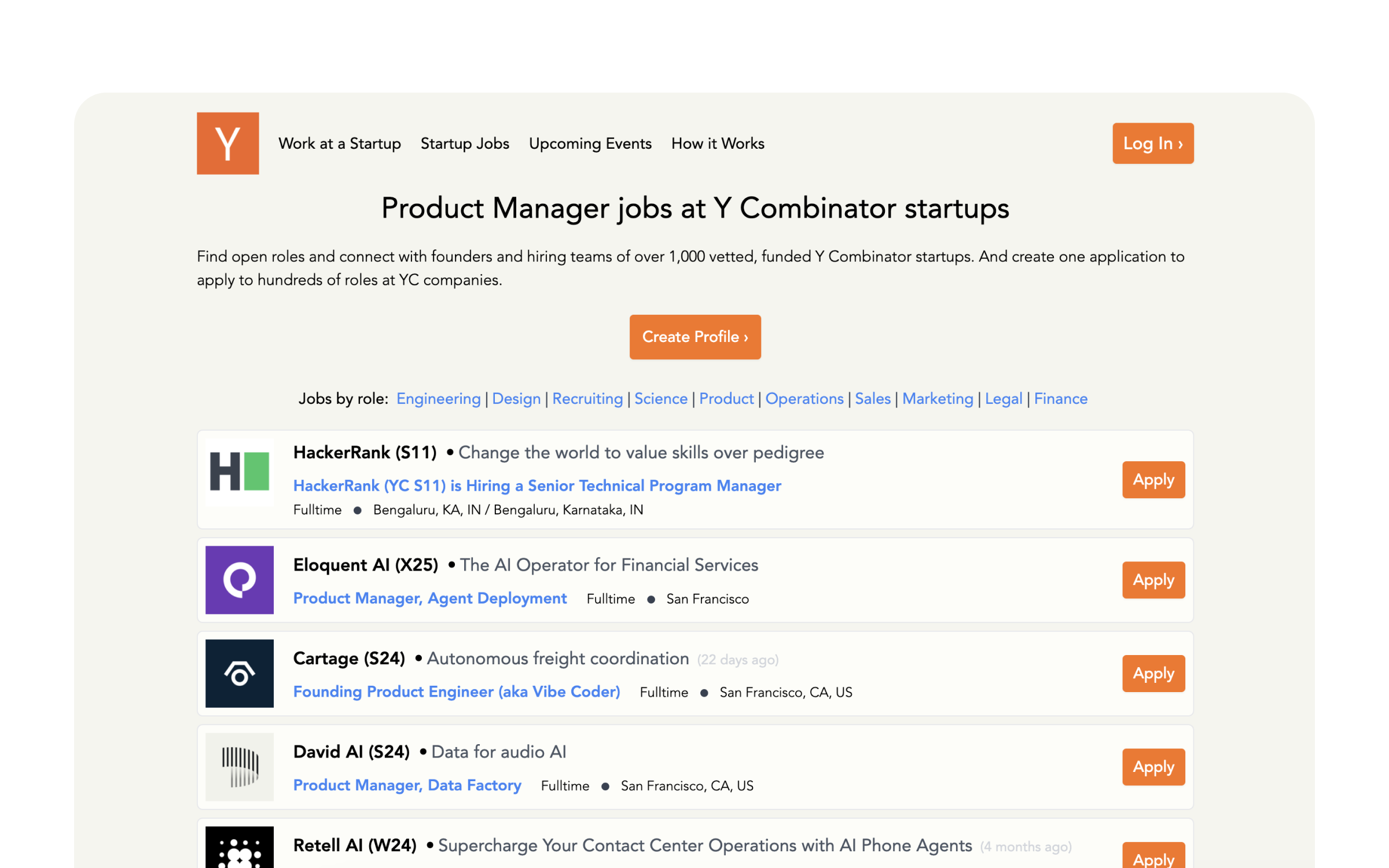Go to Work at a Startup
The height and width of the screenshot is (868, 1389).
pyautogui.click(x=340, y=144)
